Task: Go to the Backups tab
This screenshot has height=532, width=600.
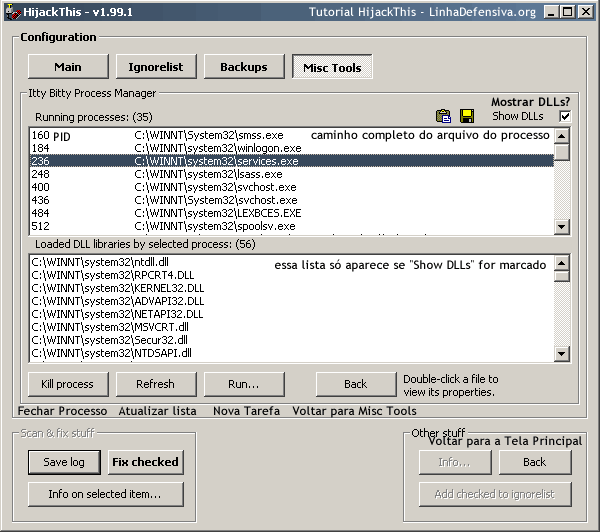Action: click(244, 67)
